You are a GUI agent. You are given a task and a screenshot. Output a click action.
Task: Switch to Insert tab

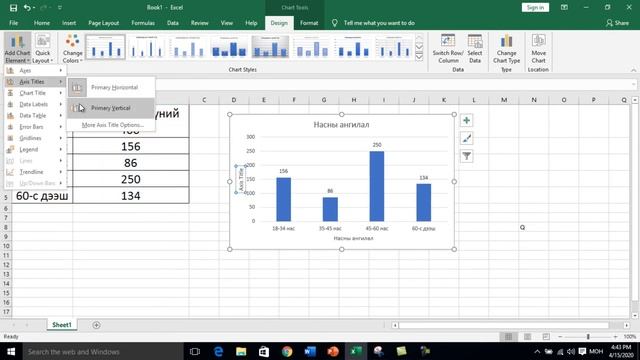point(69,23)
